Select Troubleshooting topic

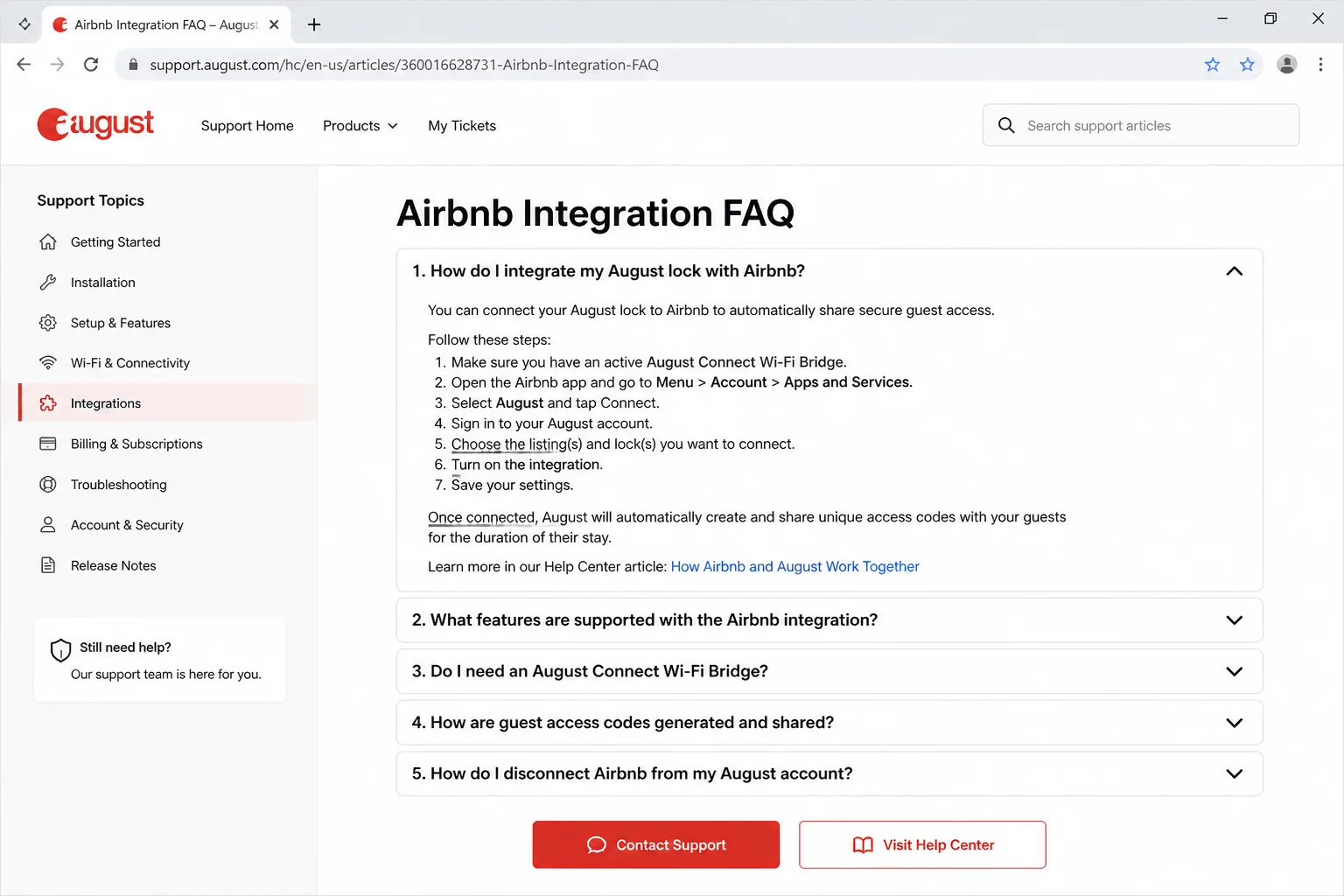pyautogui.click(x=167, y=484)
